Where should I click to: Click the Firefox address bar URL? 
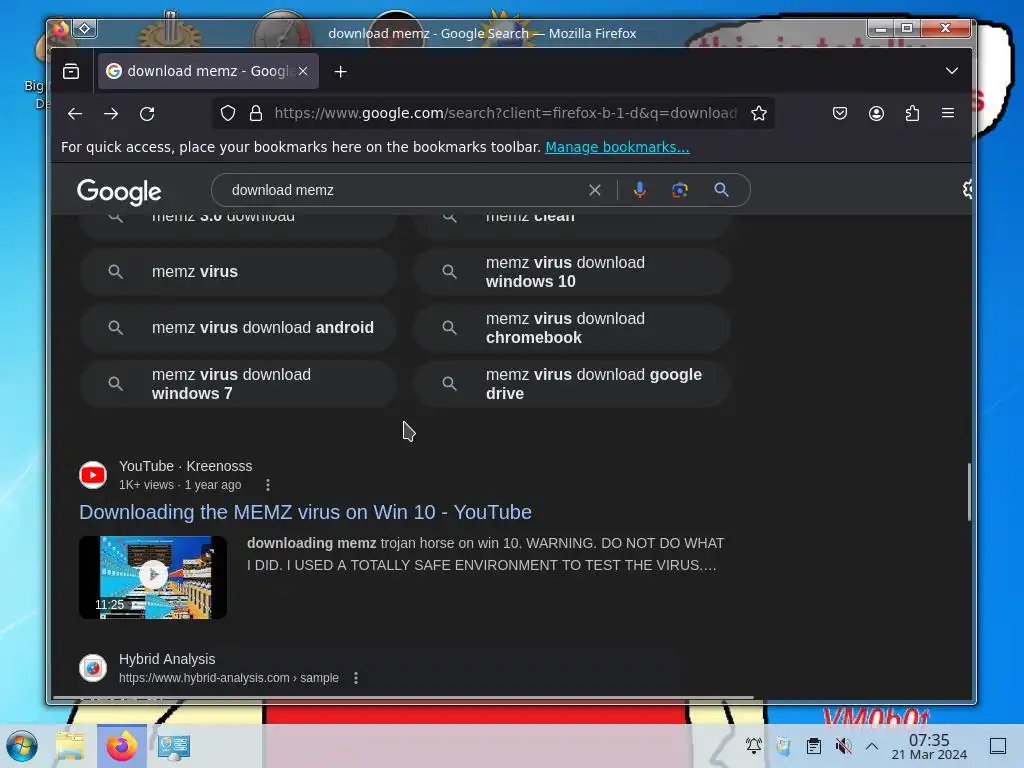pyautogui.click(x=505, y=113)
